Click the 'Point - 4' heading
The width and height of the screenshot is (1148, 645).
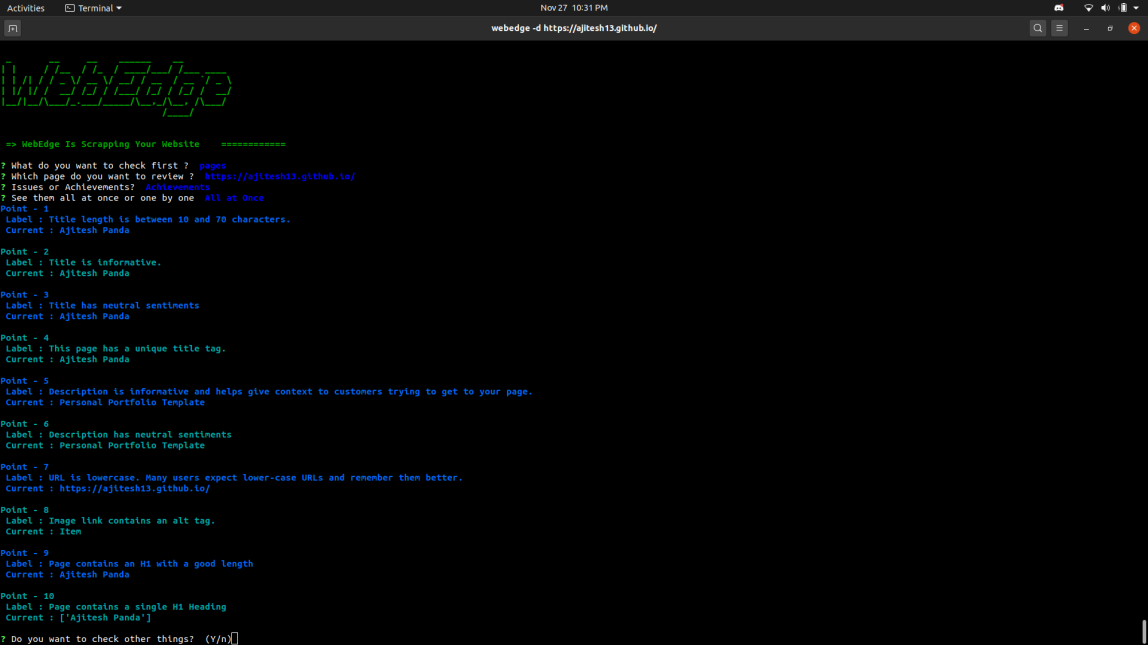(x=25, y=338)
